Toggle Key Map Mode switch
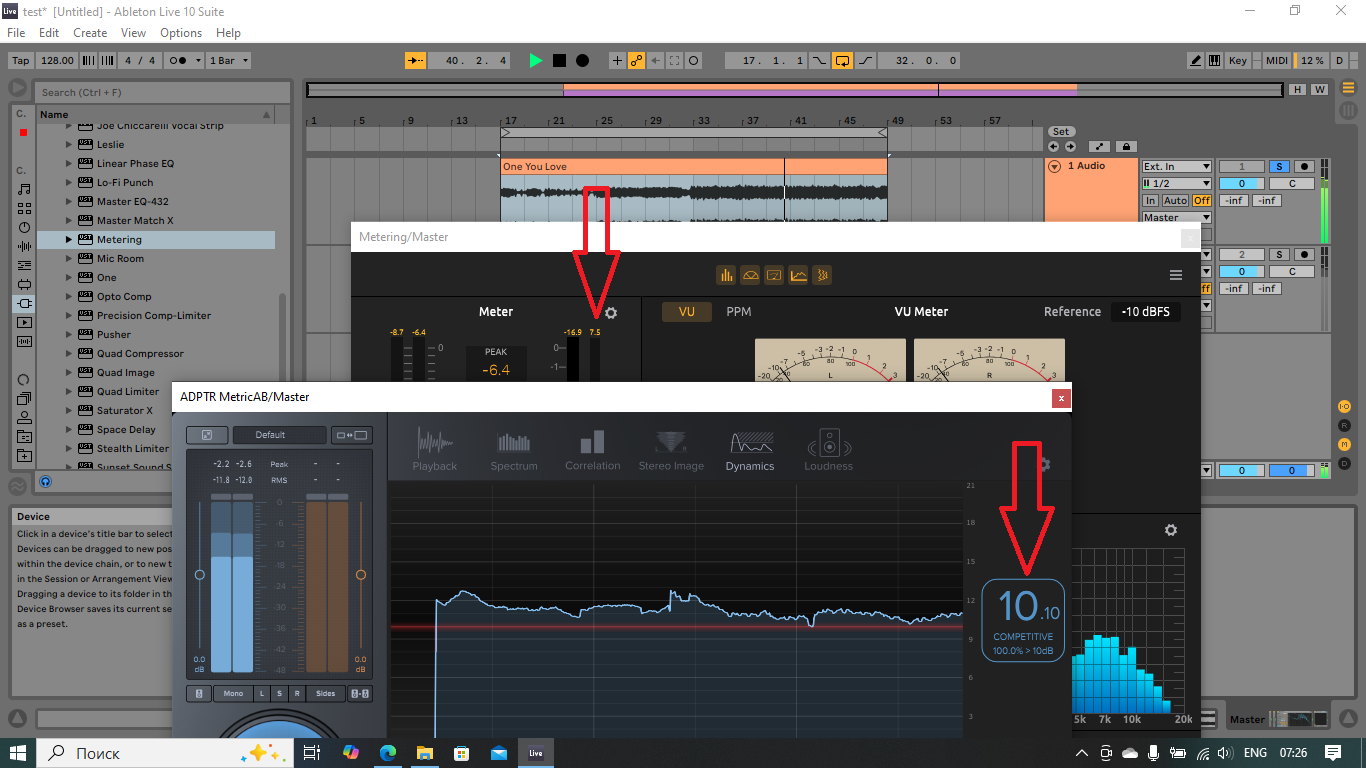 pos(1238,61)
